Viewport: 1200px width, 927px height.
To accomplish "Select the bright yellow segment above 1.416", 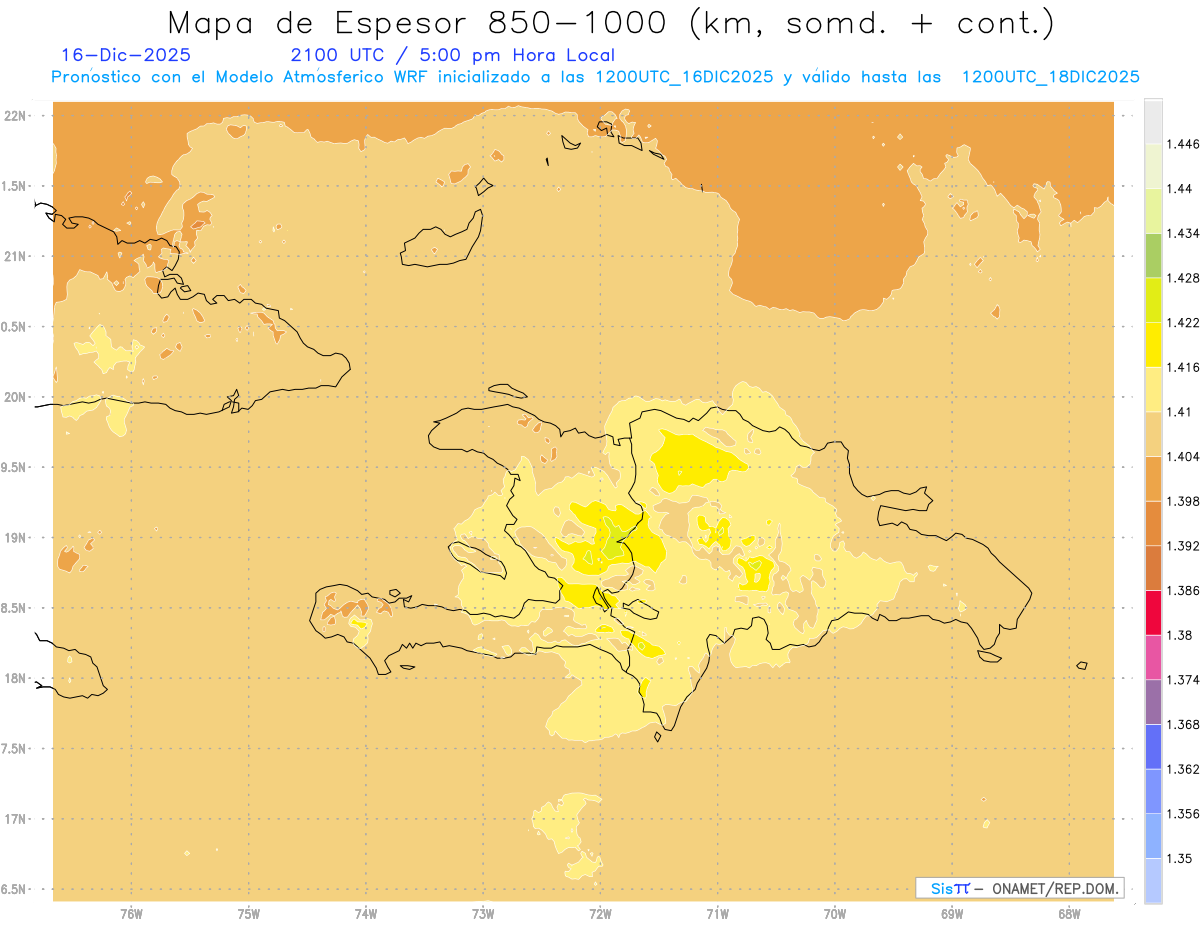I will [x=1153, y=344].
